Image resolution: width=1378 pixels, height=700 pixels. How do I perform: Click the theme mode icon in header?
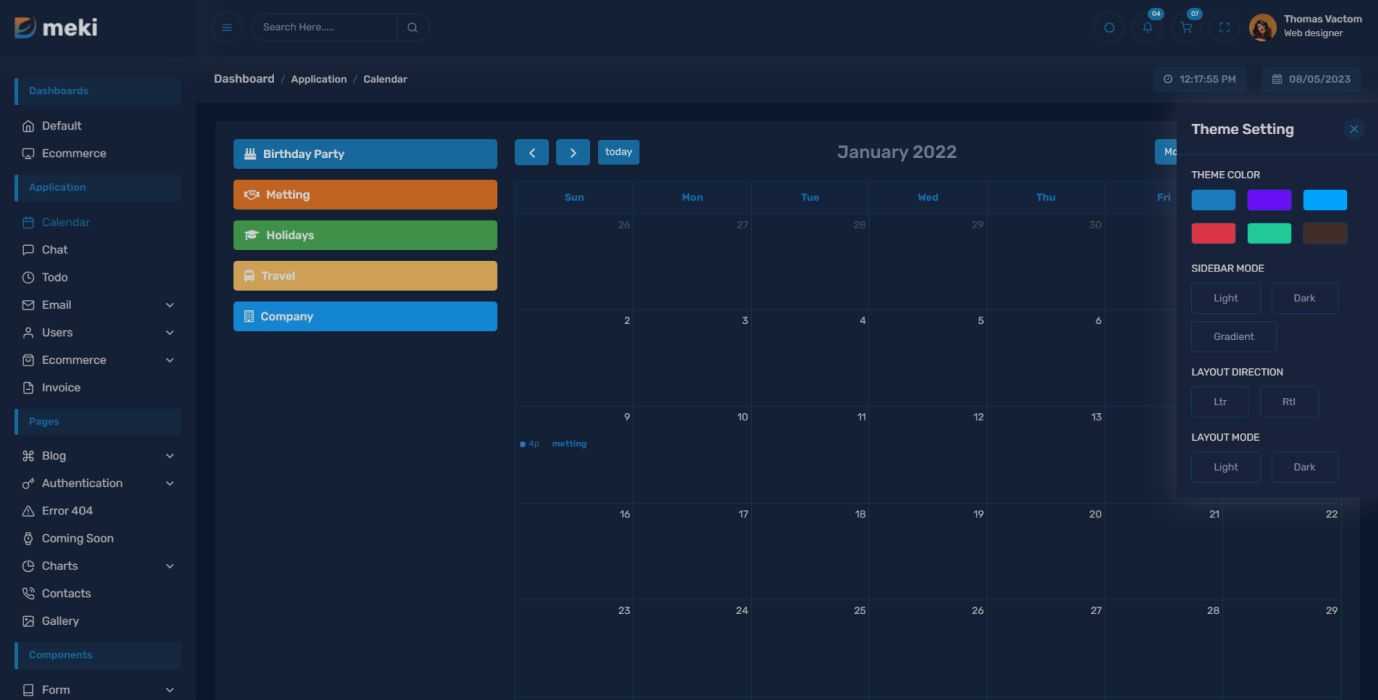click(x=1109, y=27)
